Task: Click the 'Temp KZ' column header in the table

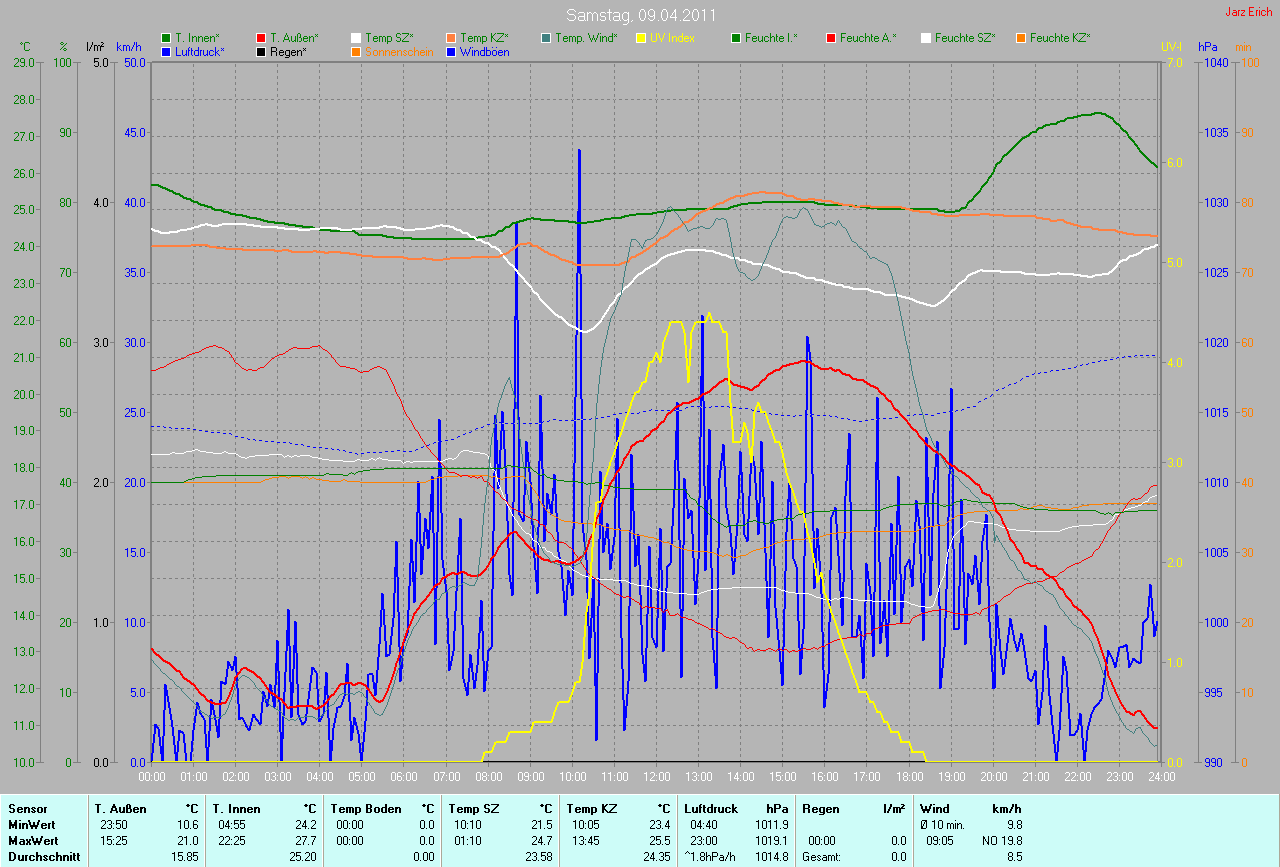Action: (592, 808)
